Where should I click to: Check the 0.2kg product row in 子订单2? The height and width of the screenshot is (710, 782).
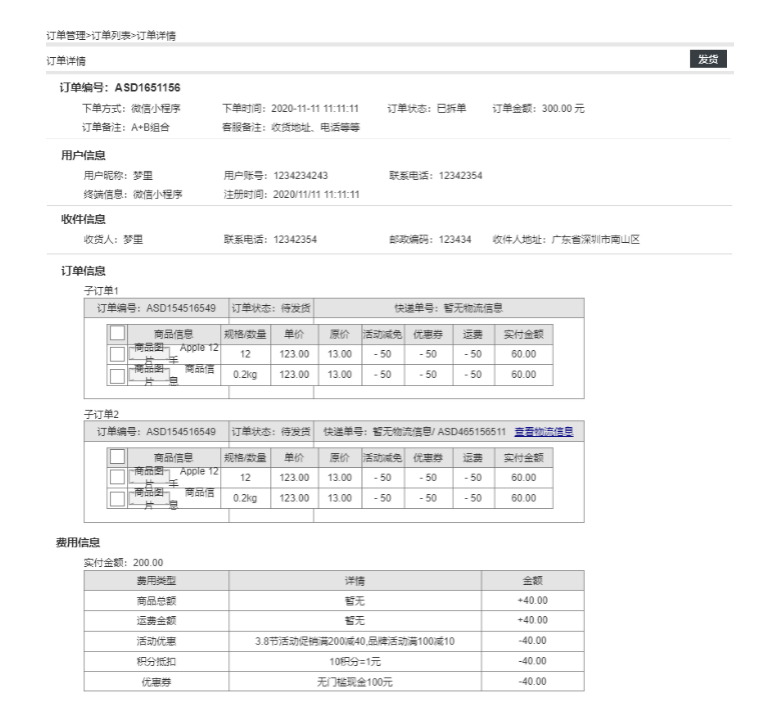(x=118, y=499)
